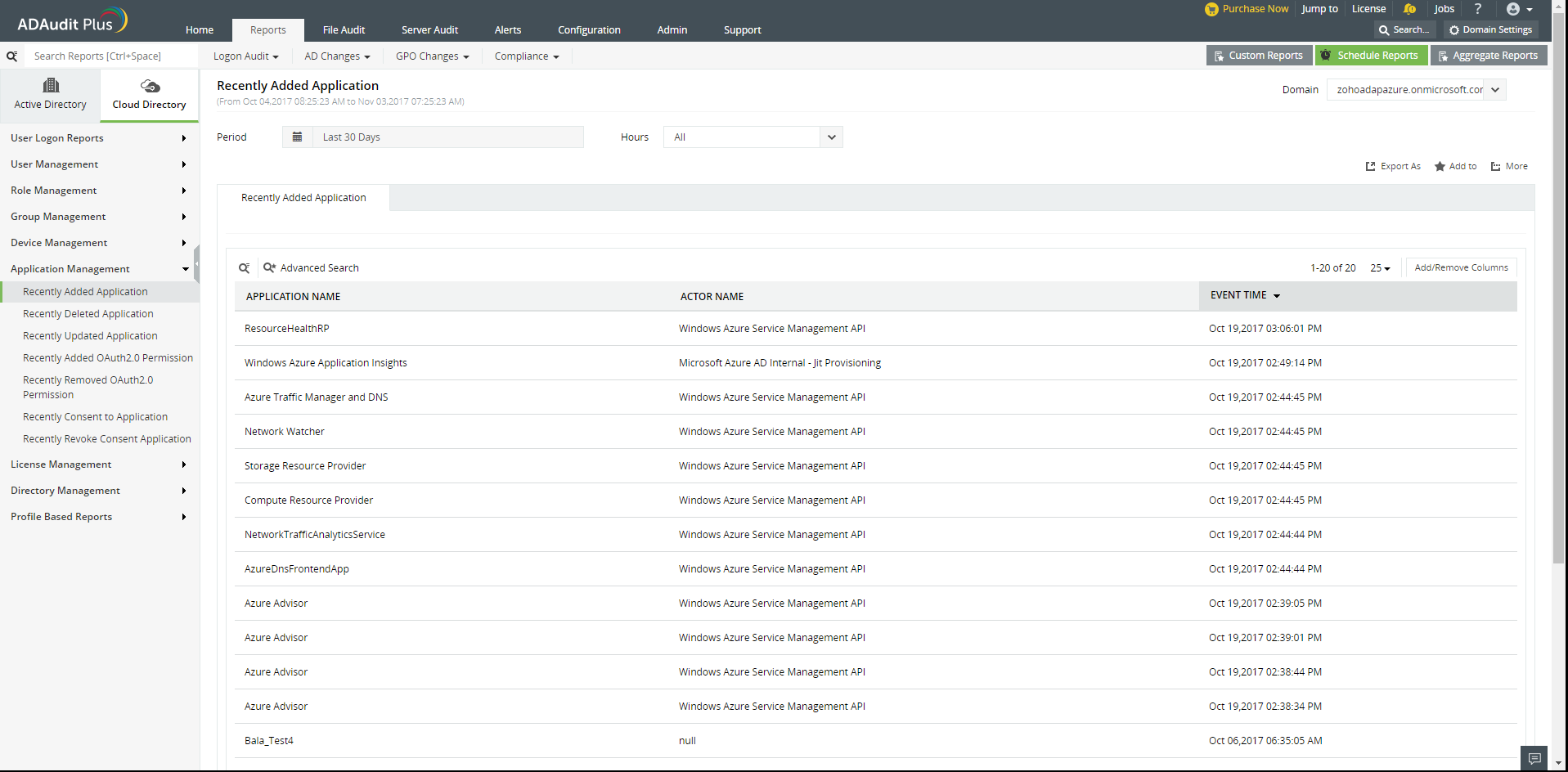1568x772 pixels.
Task: Expand Role Management section
Action: [99, 191]
